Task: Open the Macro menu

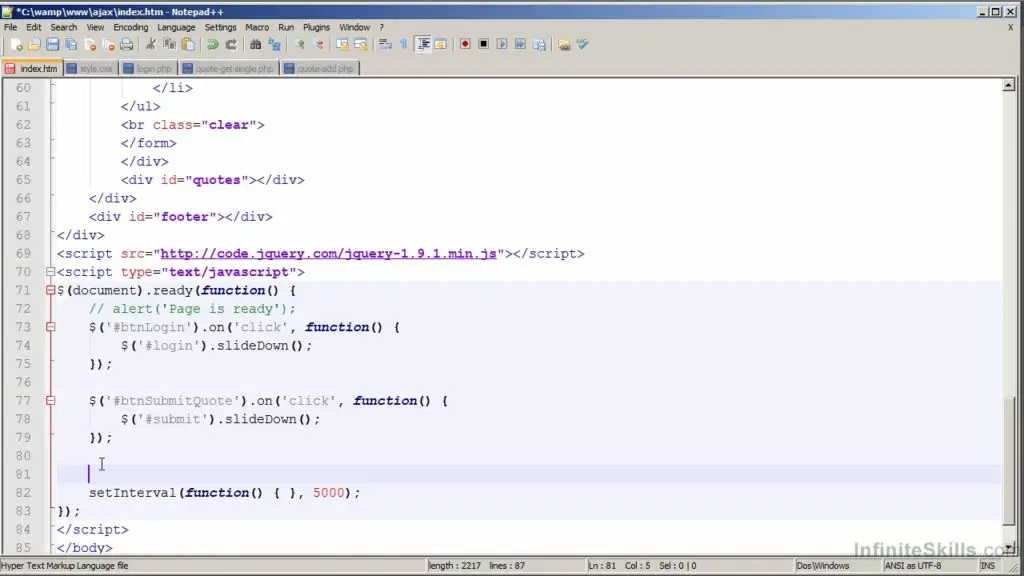Action: (x=257, y=27)
